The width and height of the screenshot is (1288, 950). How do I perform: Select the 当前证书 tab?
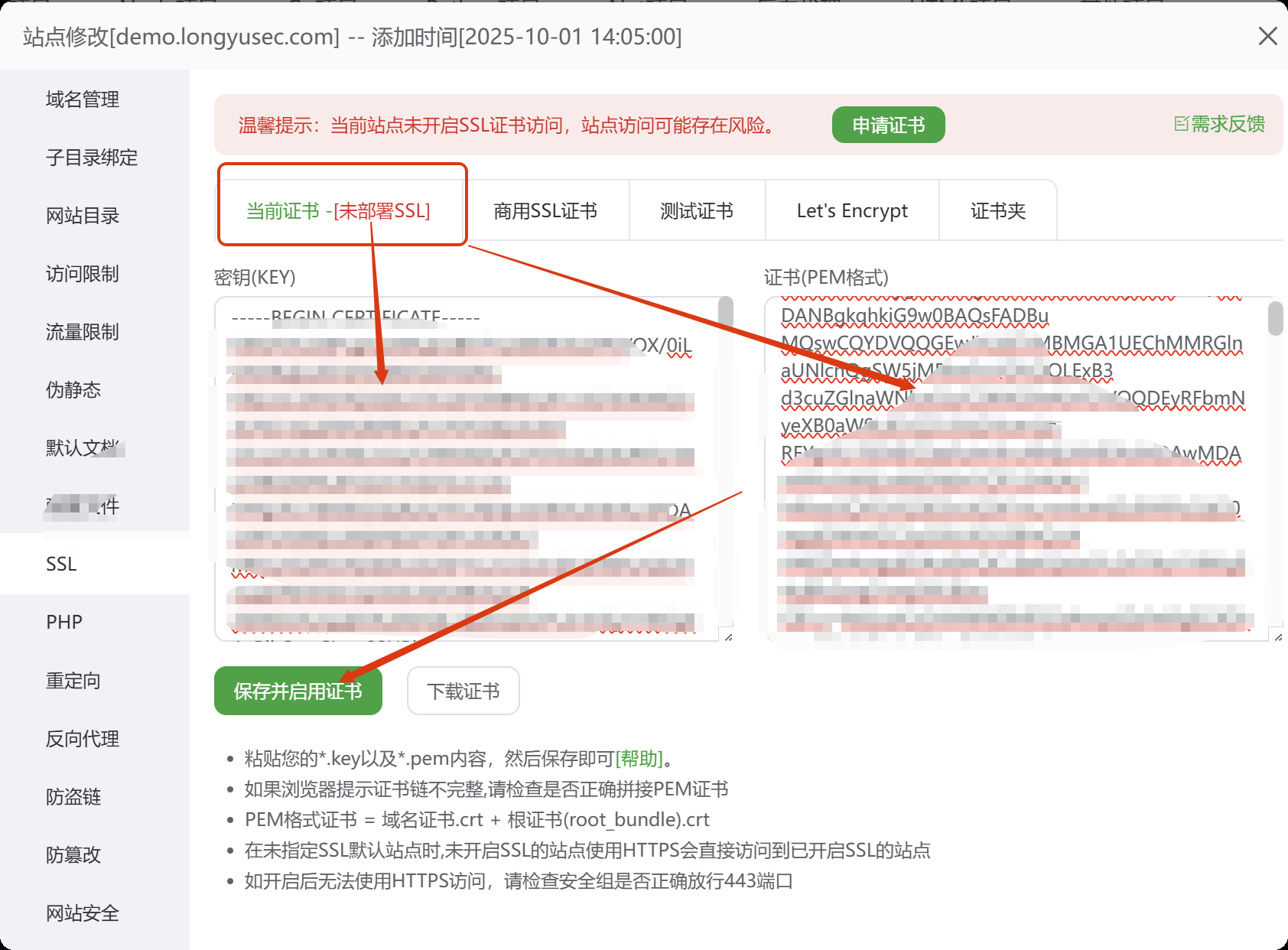click(338, 210)
